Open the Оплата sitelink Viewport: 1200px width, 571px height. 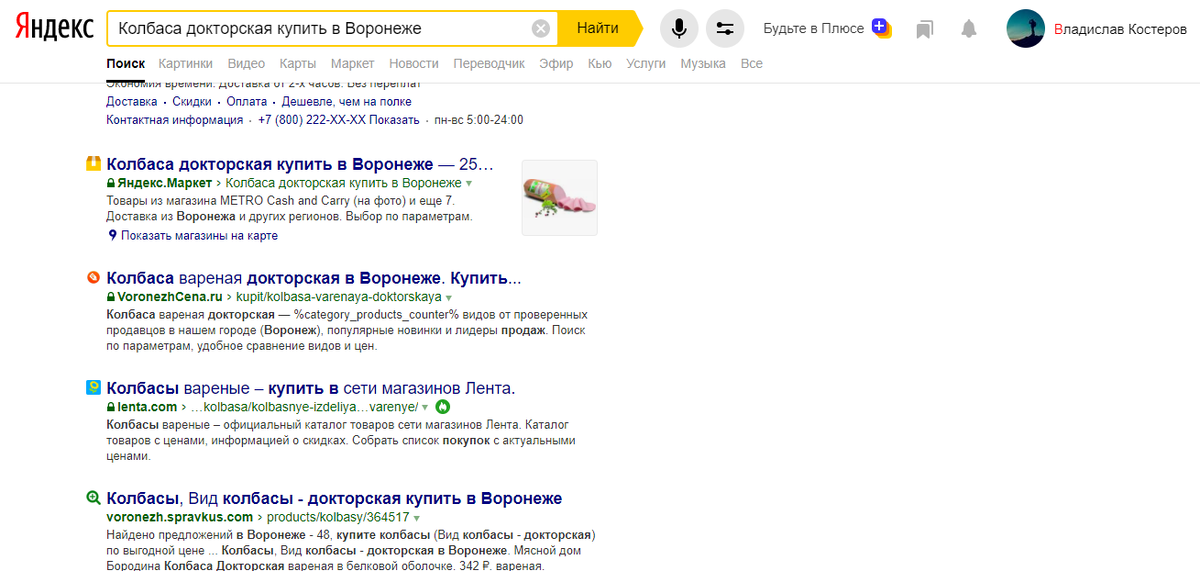[246, 101]
